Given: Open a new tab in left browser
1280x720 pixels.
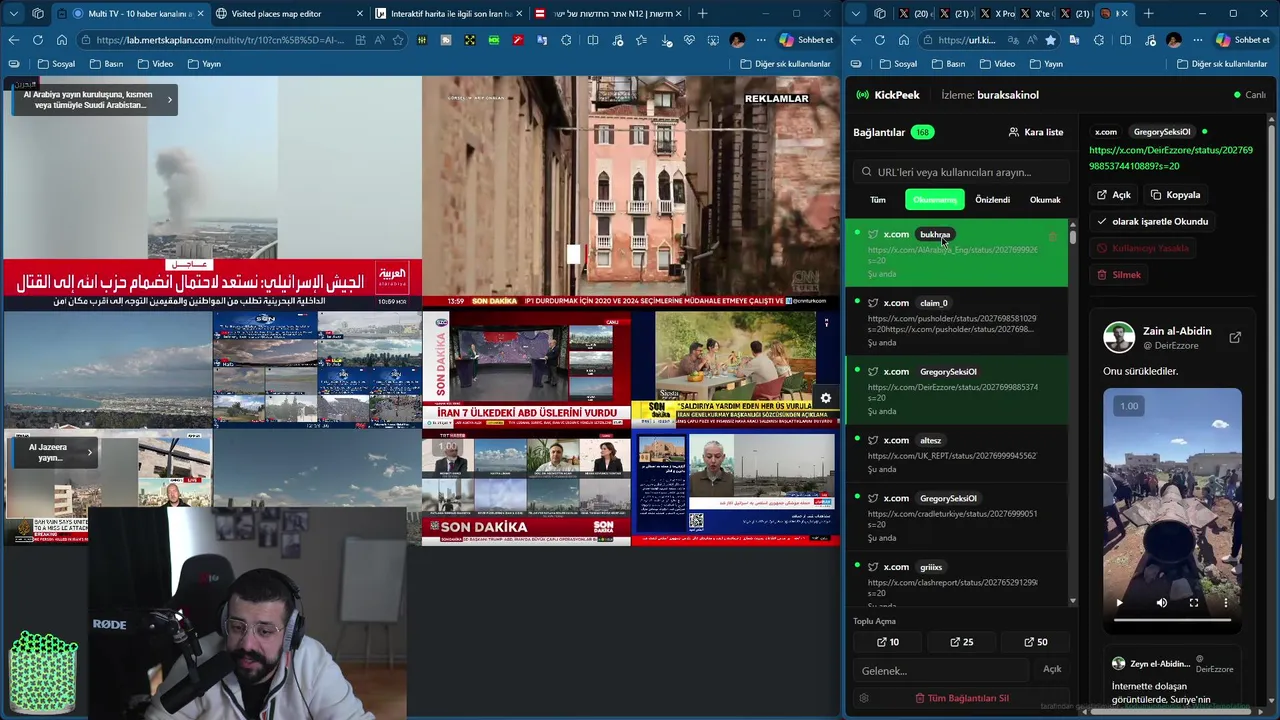Looking at the screenshot, I should (702, 13).
